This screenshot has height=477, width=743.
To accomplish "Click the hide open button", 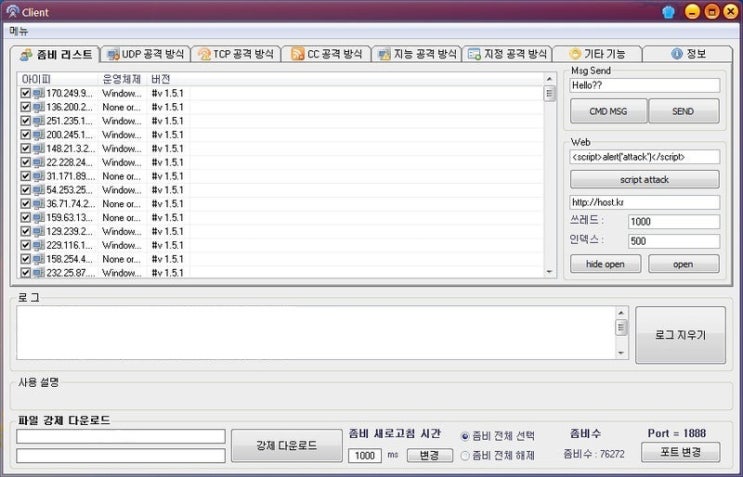I will click(x=605, y=264).
